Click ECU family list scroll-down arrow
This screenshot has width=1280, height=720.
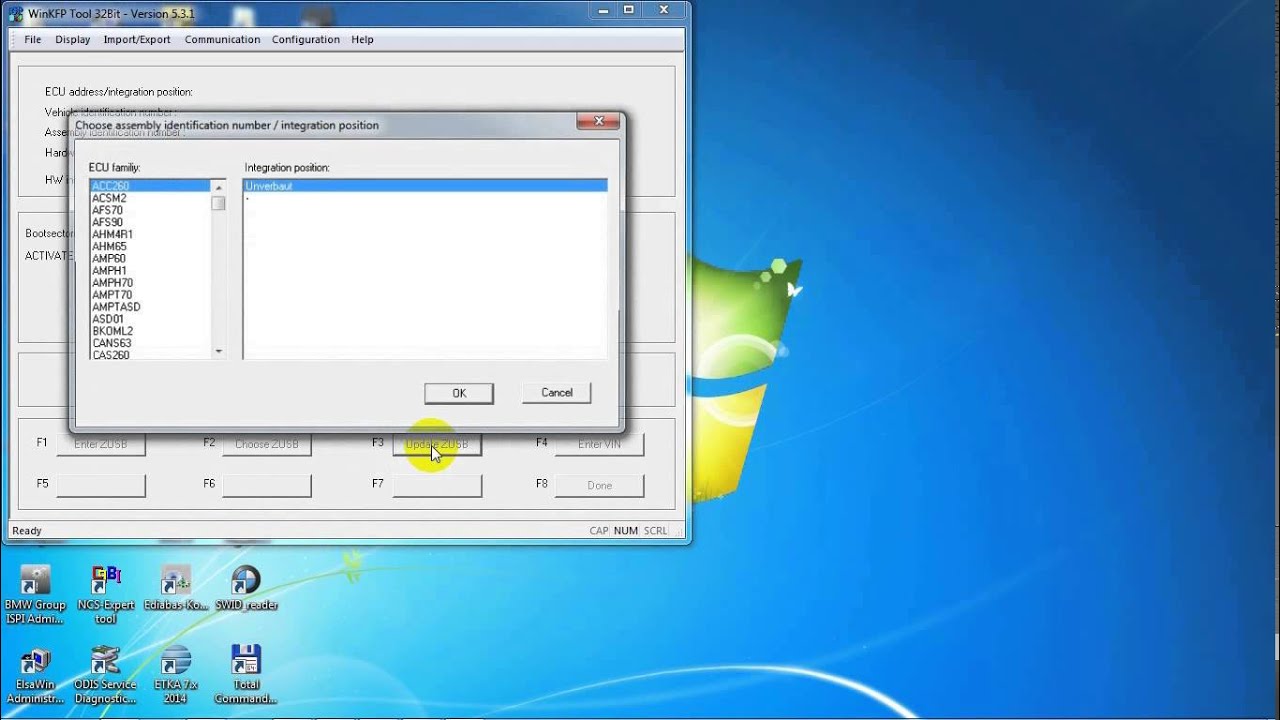(x=218, y=351)
